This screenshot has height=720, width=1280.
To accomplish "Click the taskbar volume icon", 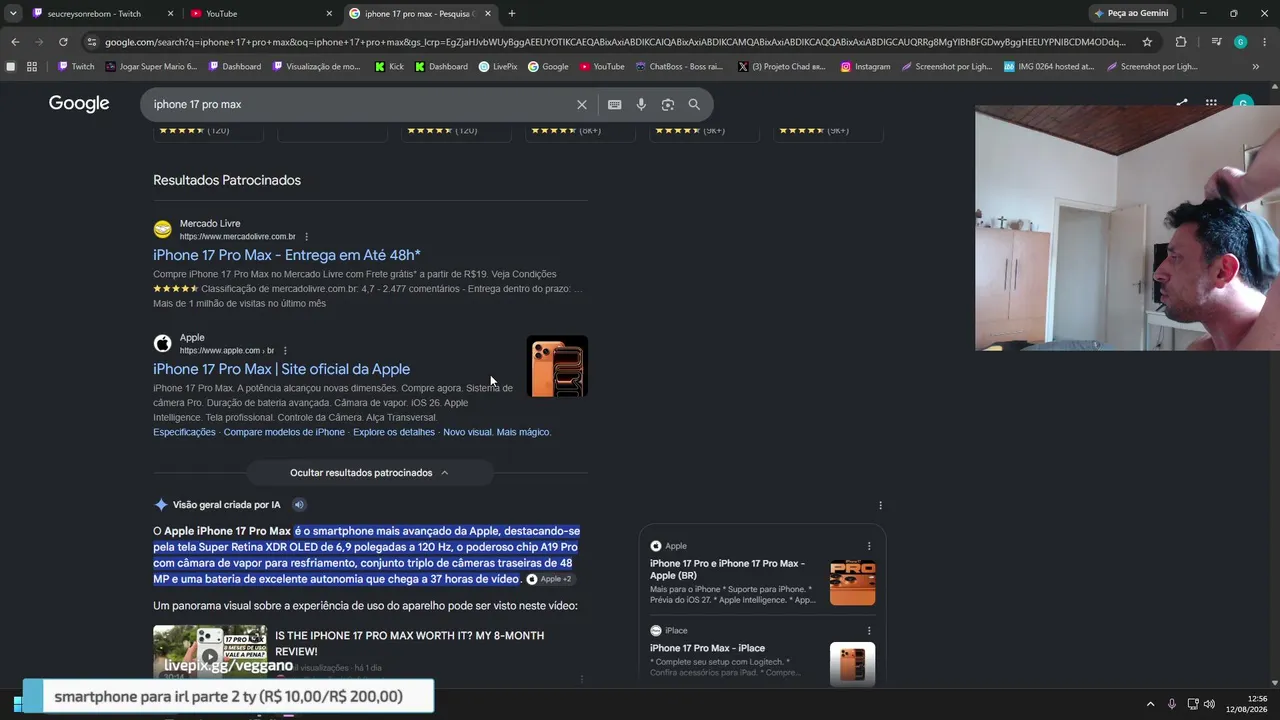I will [1210, 704].
